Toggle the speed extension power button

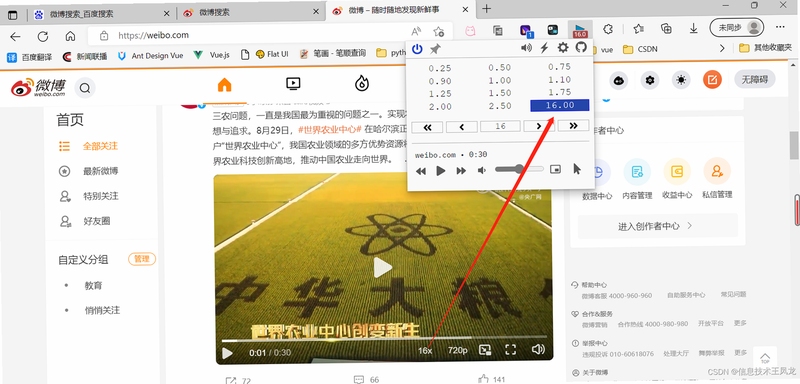[x=417, y=49]
